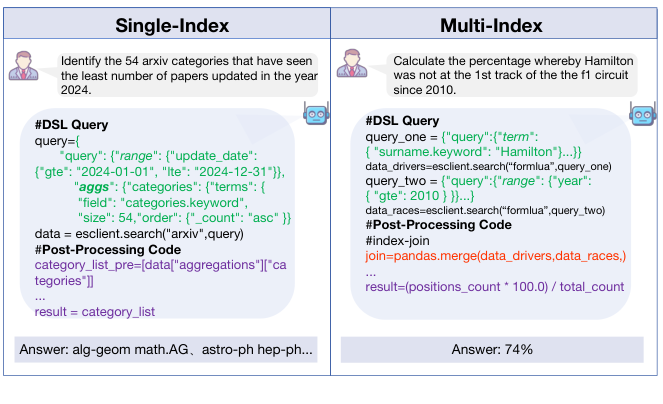Click the answer box listing alg-geom math.AG
The width and height of the screenshot is (663, 404).
(x=166, y=349)
